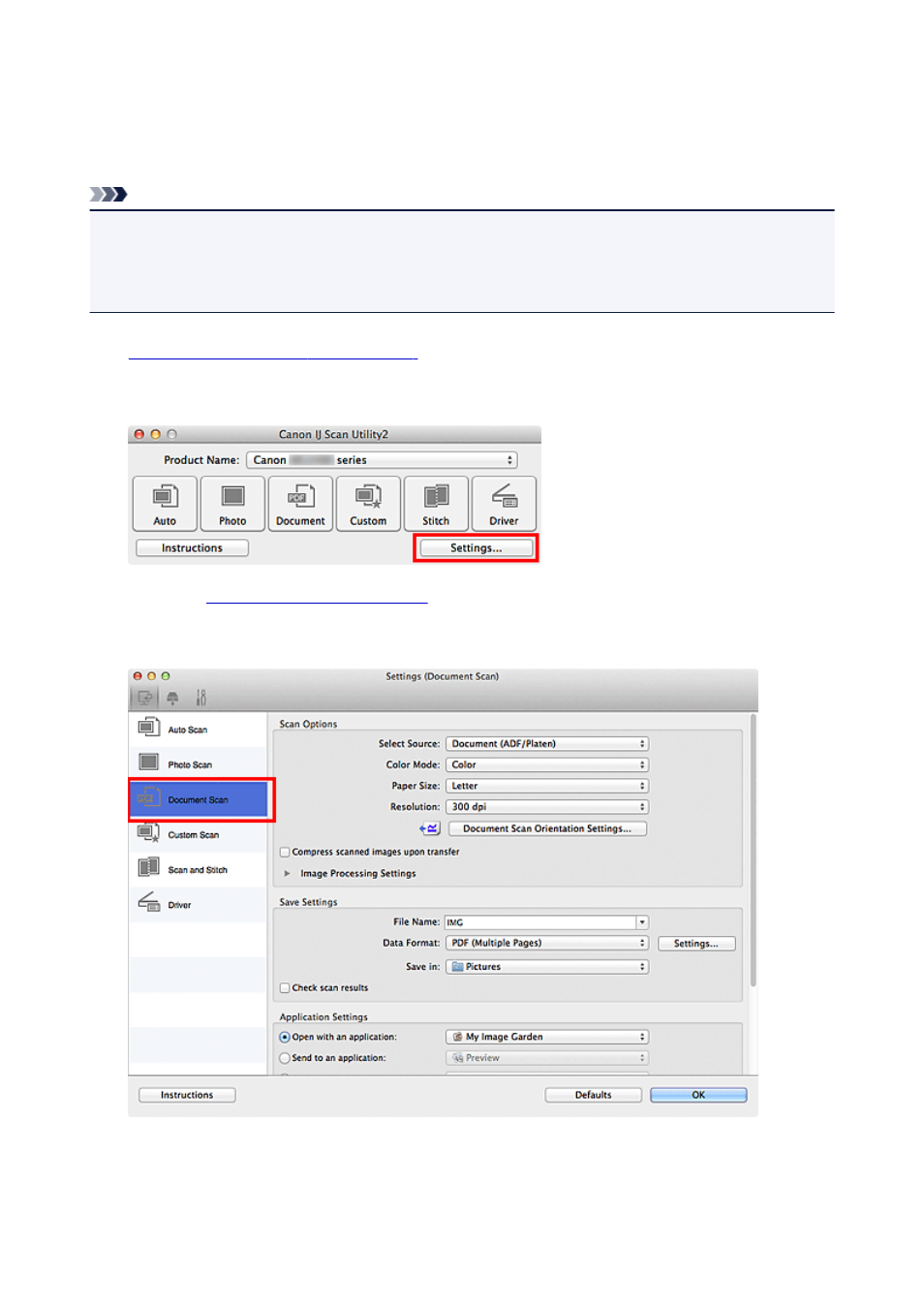Click Instructions in Settings dialog
Viewport: 924px width, 1308px height.
click(187, 1095)
